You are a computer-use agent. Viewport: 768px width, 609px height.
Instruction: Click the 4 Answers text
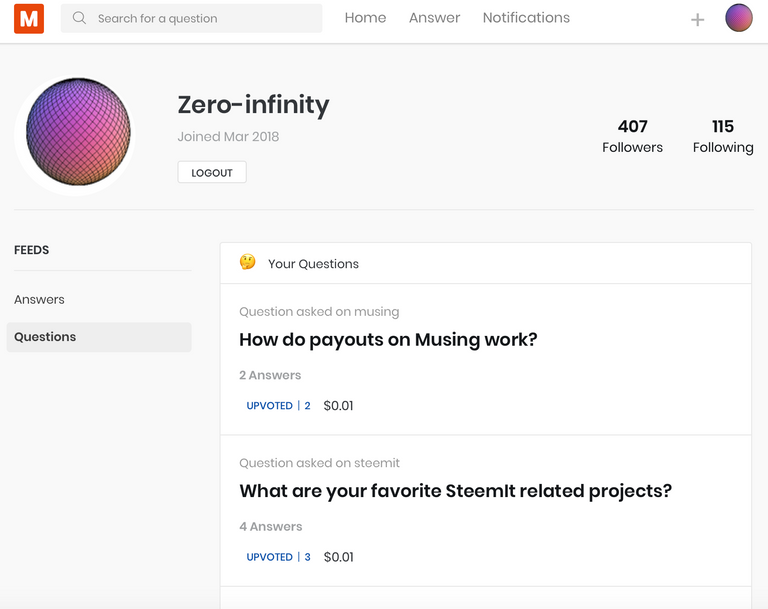[270, 527]
